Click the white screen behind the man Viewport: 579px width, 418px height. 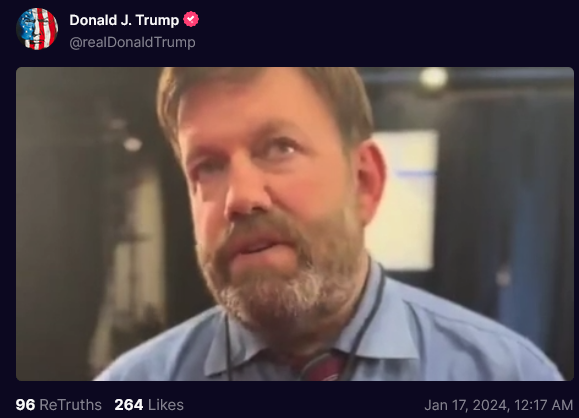[x=402, y=201]
